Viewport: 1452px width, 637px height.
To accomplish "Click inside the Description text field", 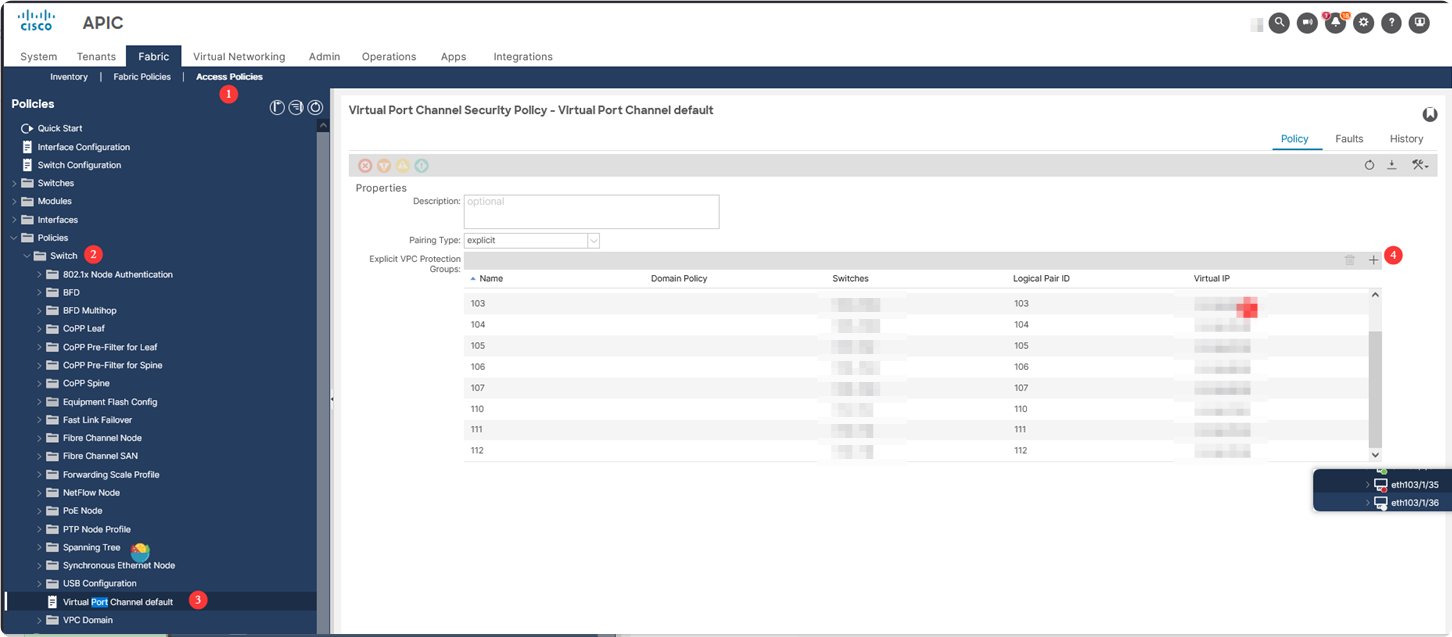I will pyautogui.click(x=591, y=211).
